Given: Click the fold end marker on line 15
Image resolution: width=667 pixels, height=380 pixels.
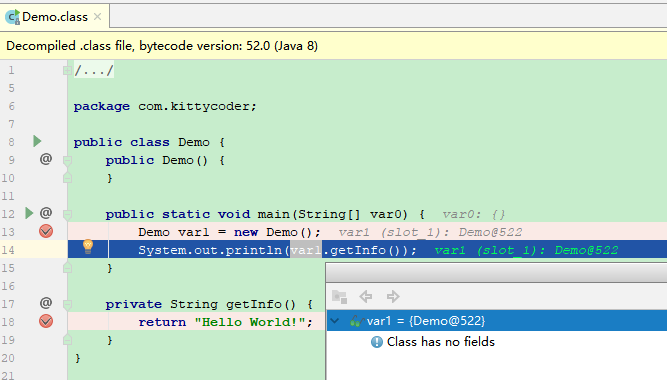Looking at the screenshot, I should click(67, 268).
